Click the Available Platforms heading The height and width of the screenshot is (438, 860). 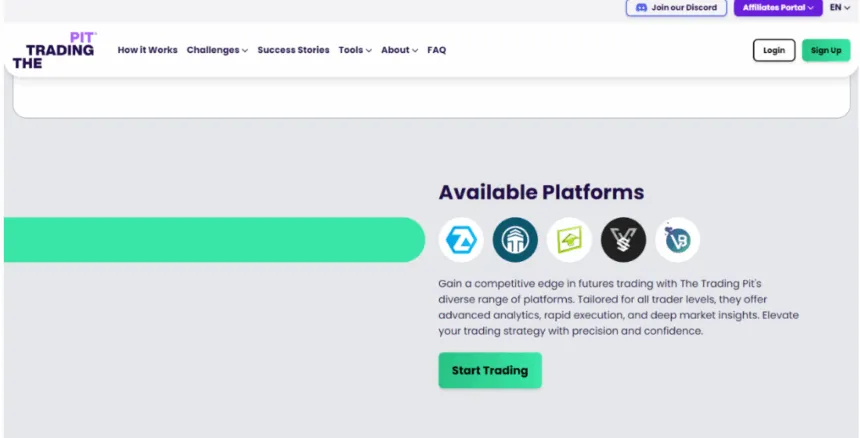pos(541,193)
